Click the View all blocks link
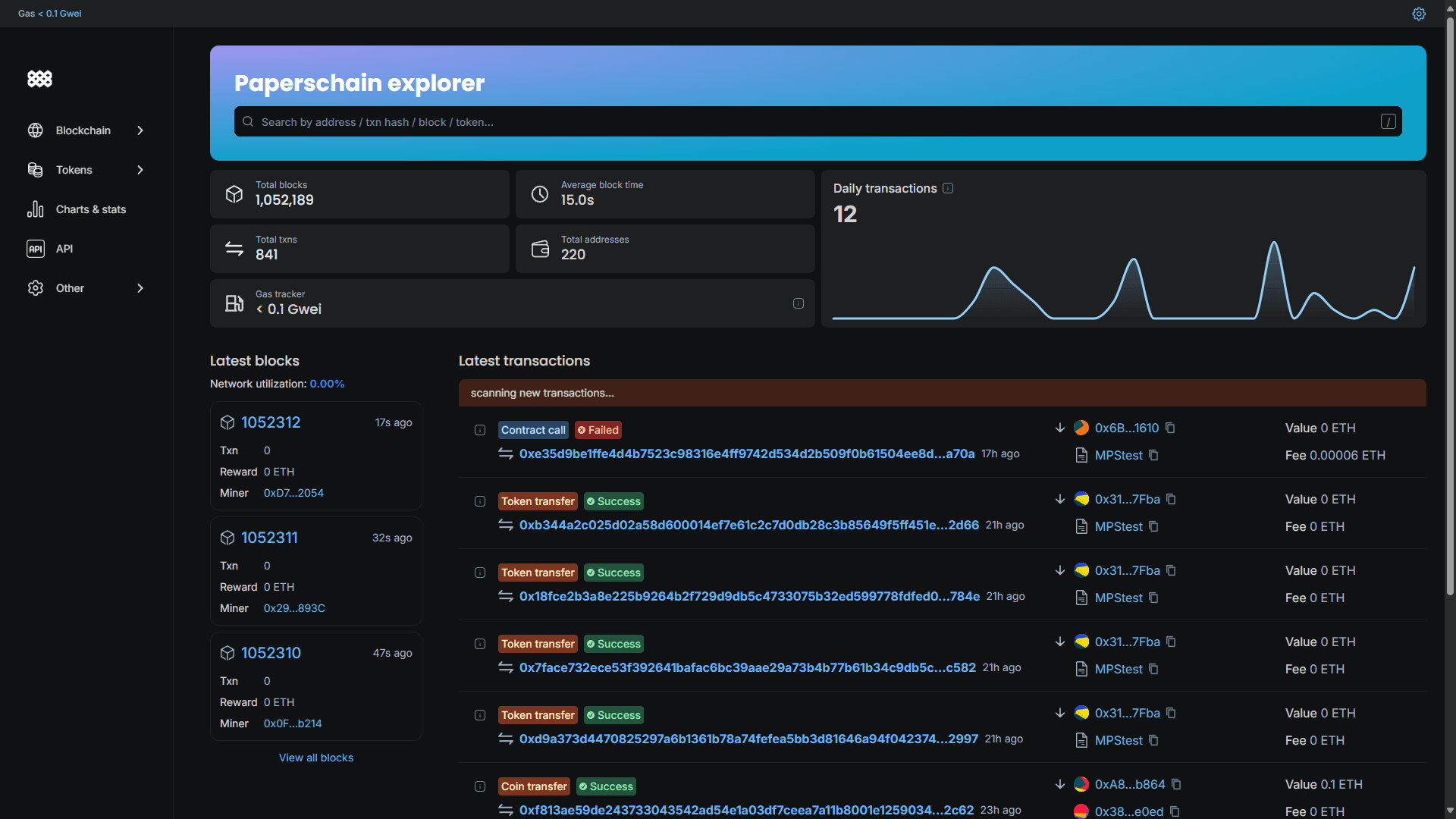Image resolution: width=1456 pixels, height=819 pixels. [315, 757]
